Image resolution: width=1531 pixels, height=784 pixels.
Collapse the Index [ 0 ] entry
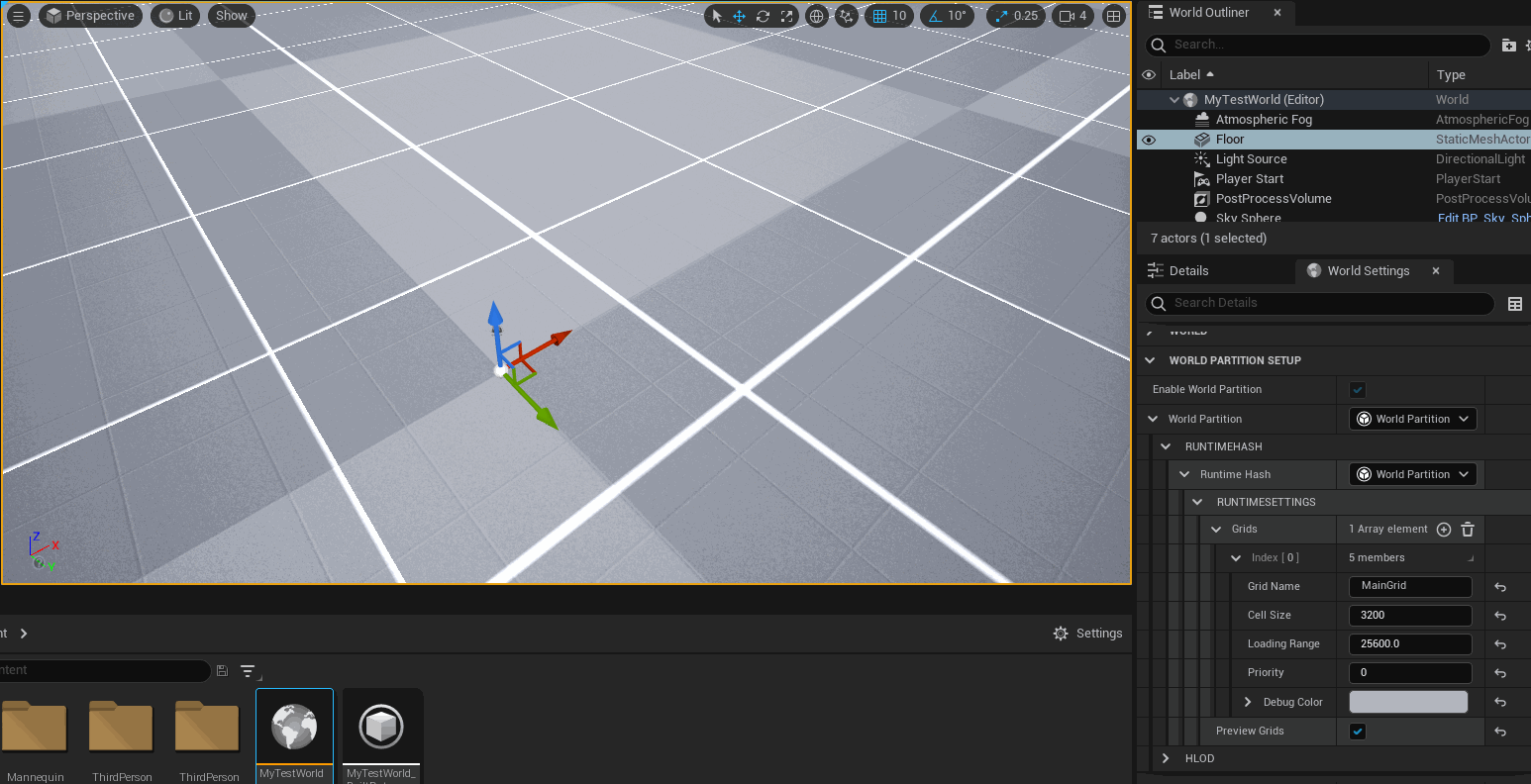coord(1236,558)
